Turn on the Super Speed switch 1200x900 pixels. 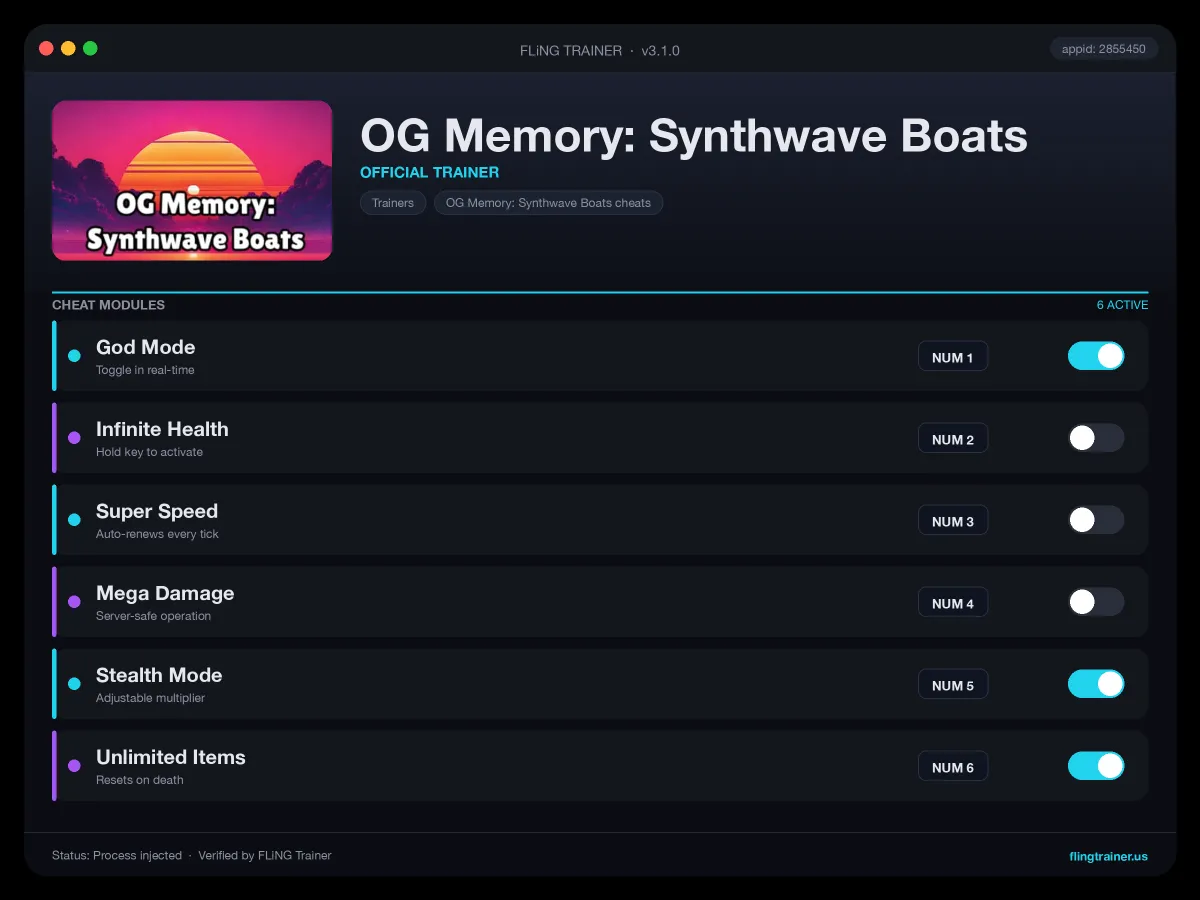[x=1096, y=520]
